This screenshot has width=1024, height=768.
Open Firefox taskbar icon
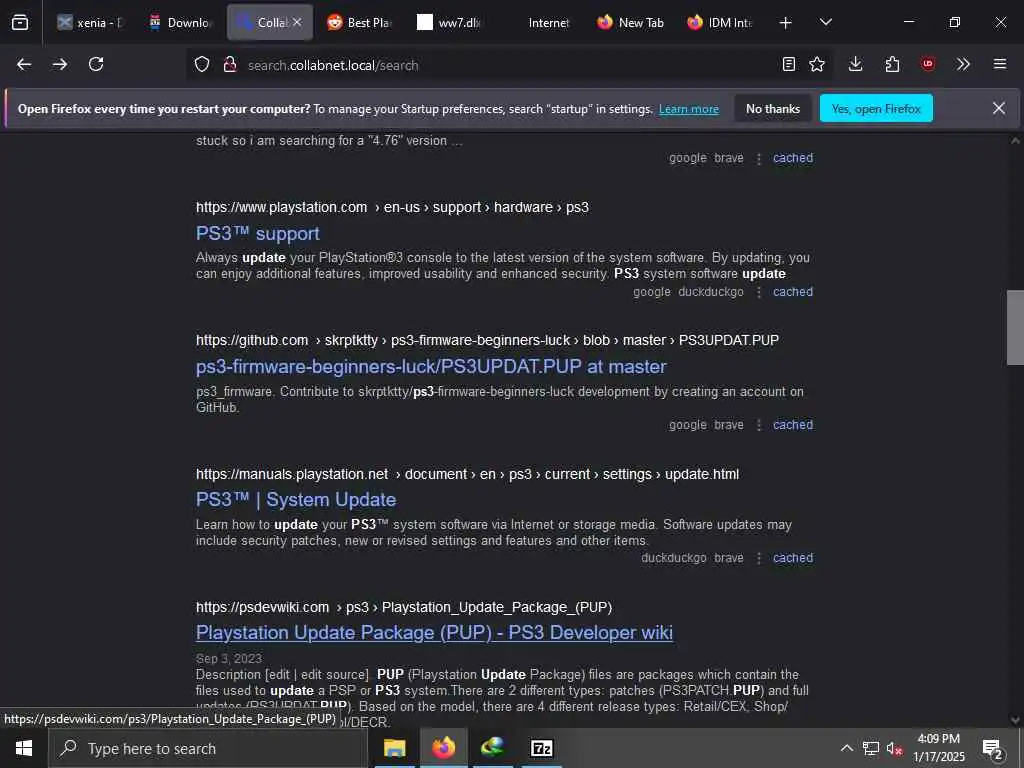tap(443, 748)
